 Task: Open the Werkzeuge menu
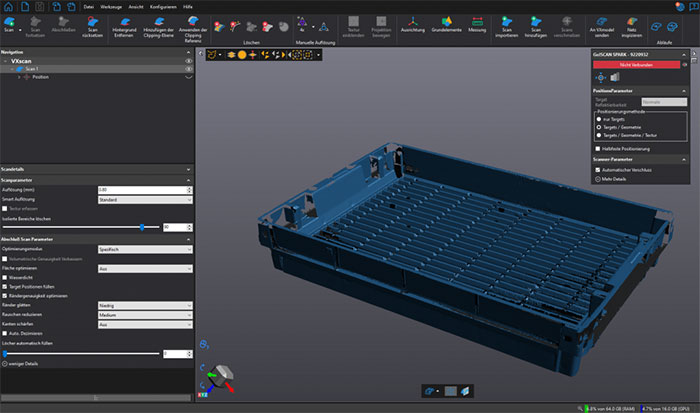pos(111,7)
